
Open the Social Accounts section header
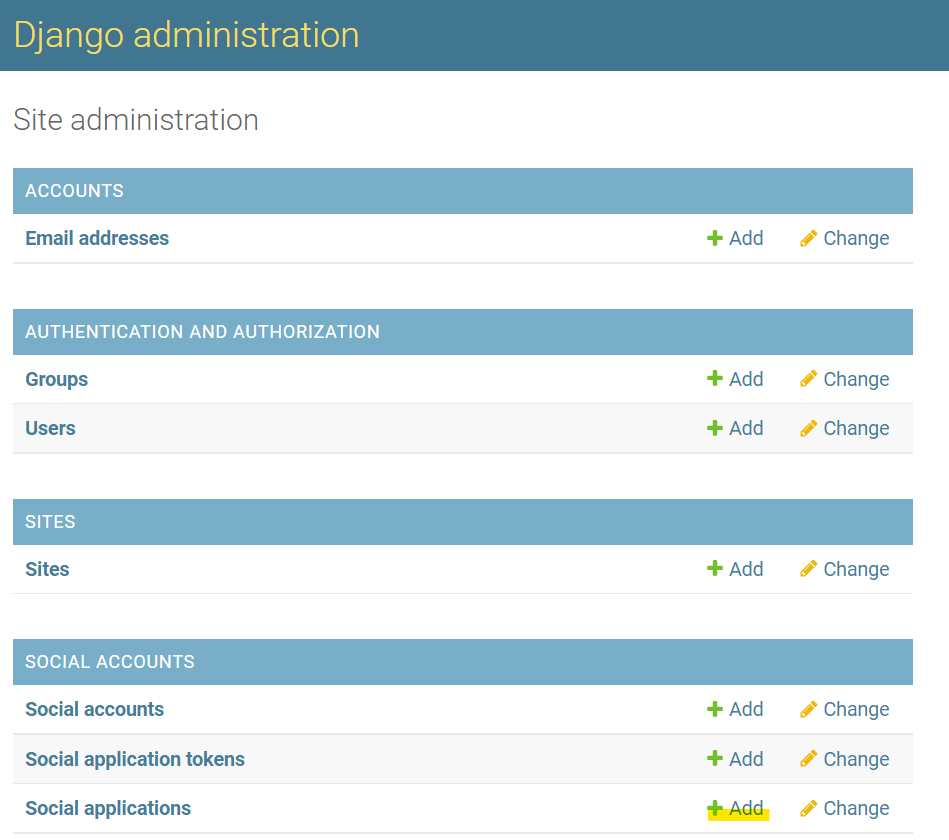coord(110,662)
